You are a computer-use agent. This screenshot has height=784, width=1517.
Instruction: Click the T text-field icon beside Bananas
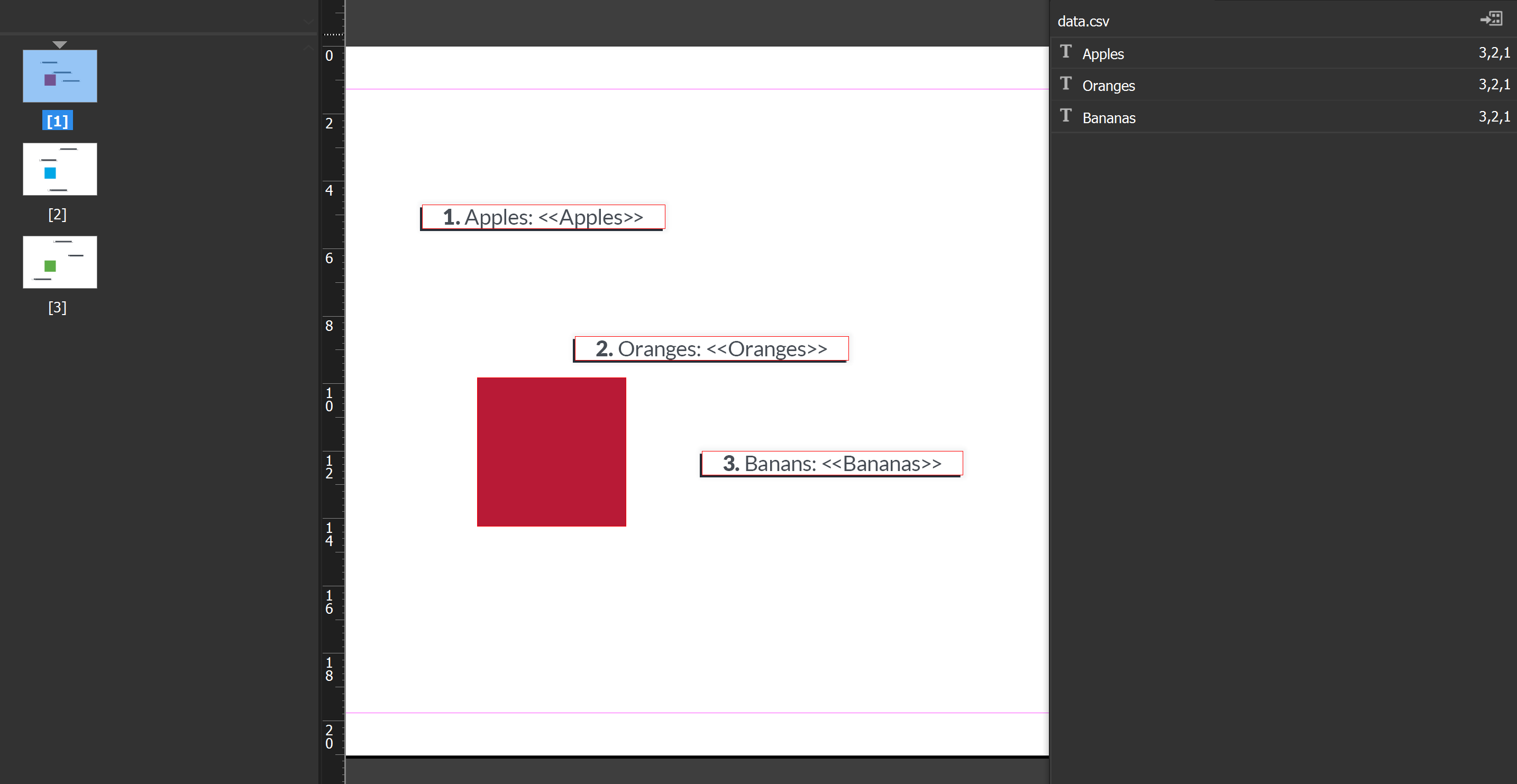(1066, 116)
